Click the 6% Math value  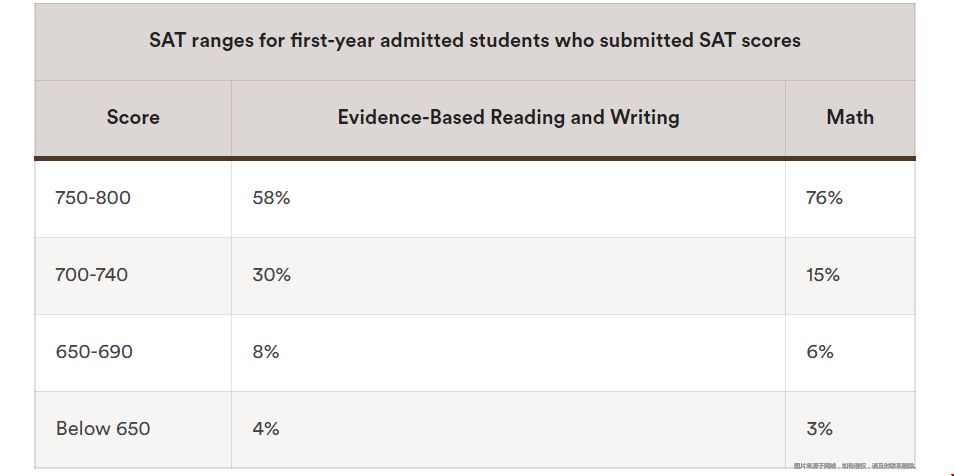[x=820, y=352]
